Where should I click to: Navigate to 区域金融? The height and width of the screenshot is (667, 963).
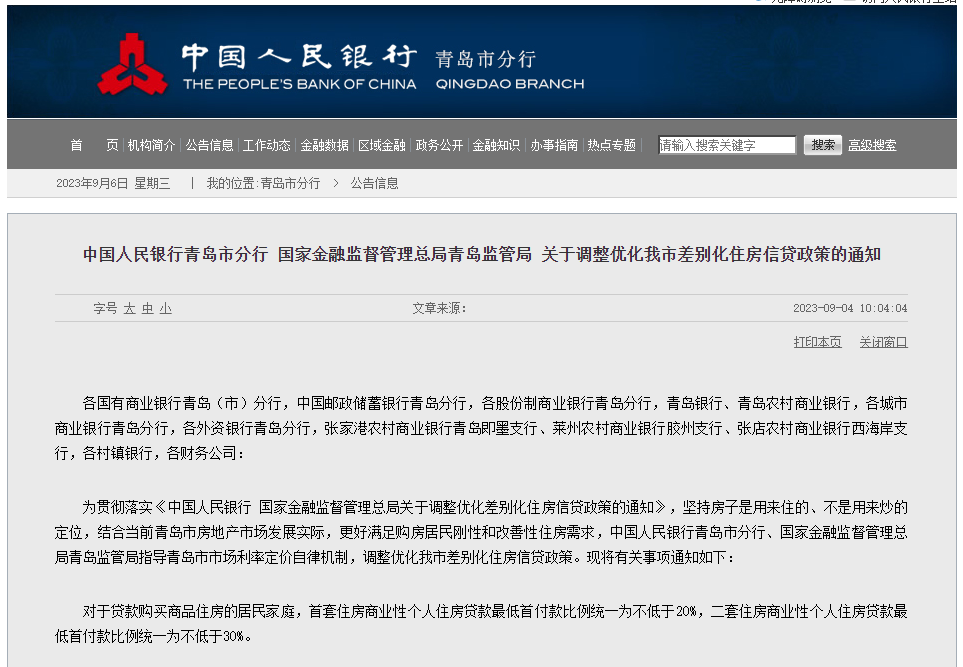coord(382,145)
